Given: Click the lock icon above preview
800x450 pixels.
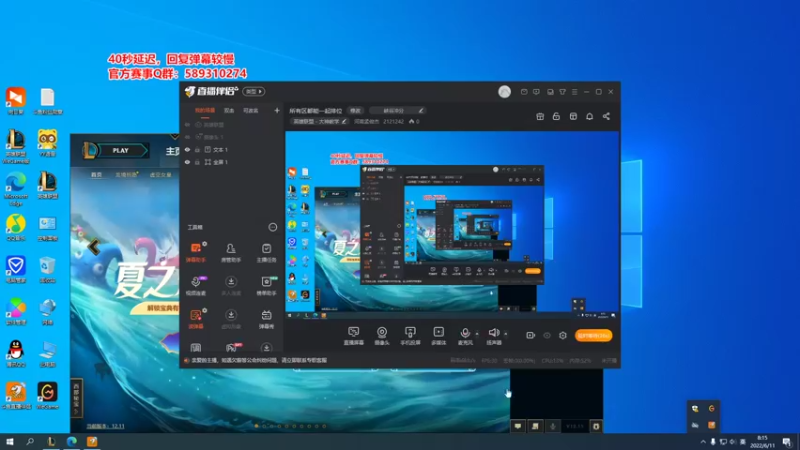Looking at the screenshot, I should tap(556, 116).
